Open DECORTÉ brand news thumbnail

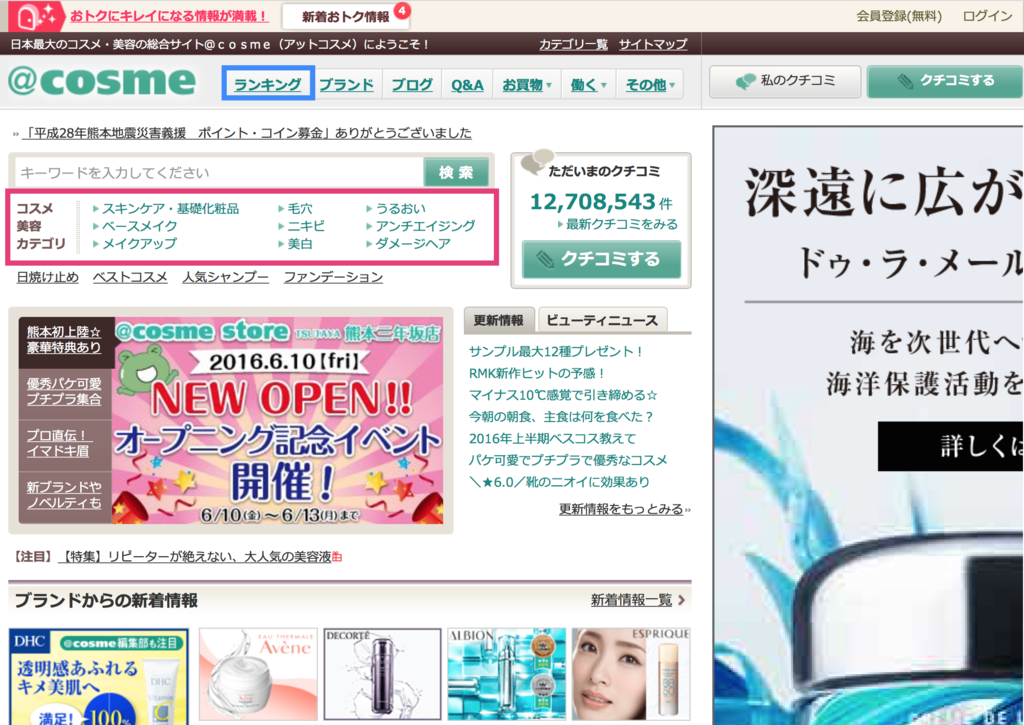(383, 674)
